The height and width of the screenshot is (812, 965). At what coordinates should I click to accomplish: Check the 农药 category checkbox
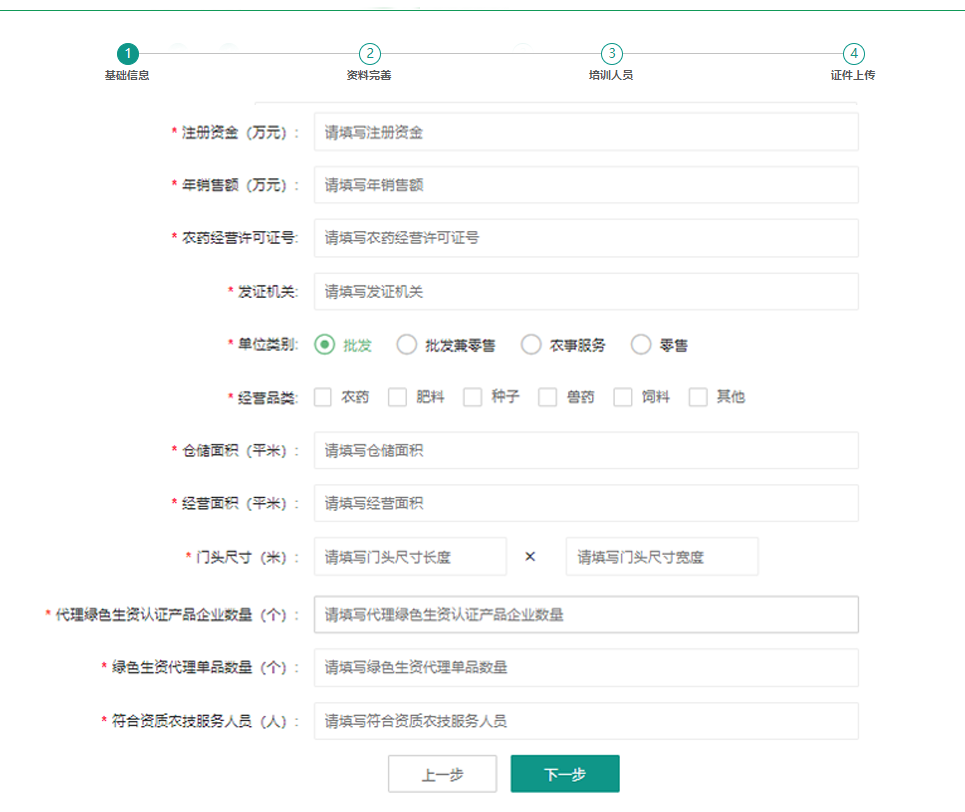click(x=323, y=397)
